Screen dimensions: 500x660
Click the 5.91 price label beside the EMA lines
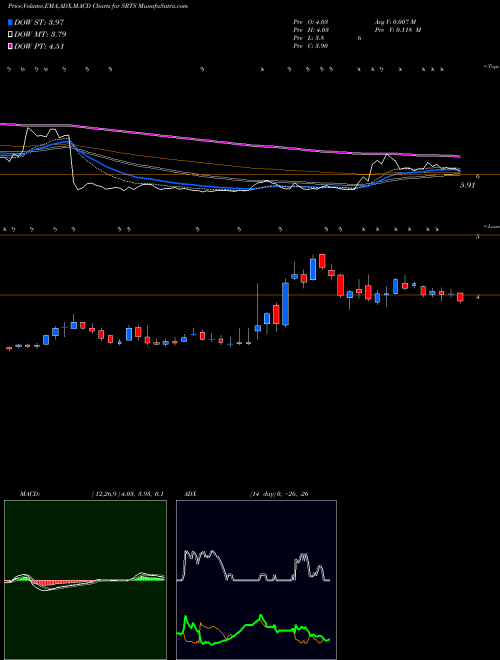[467, 185]
